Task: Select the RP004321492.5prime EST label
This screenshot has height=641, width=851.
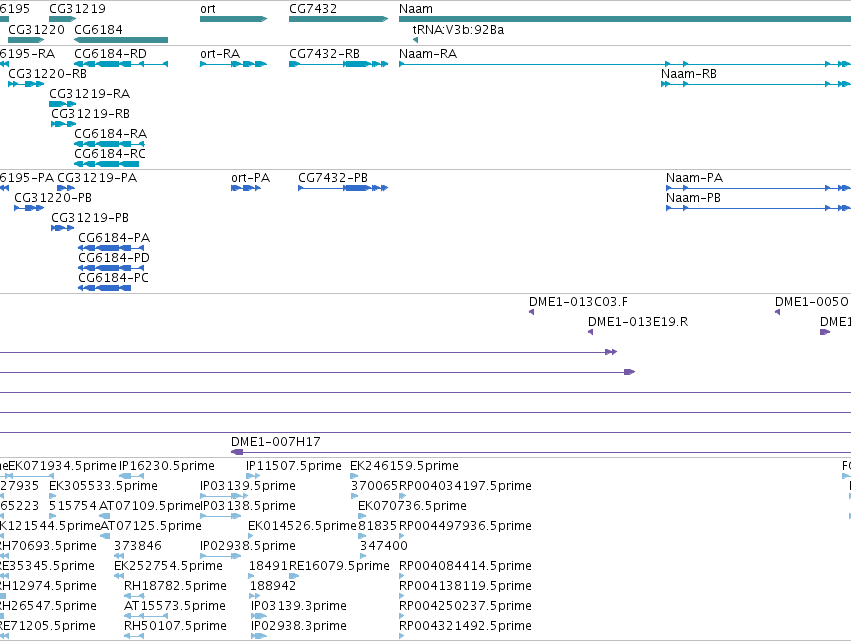Action: pos(465,626)
